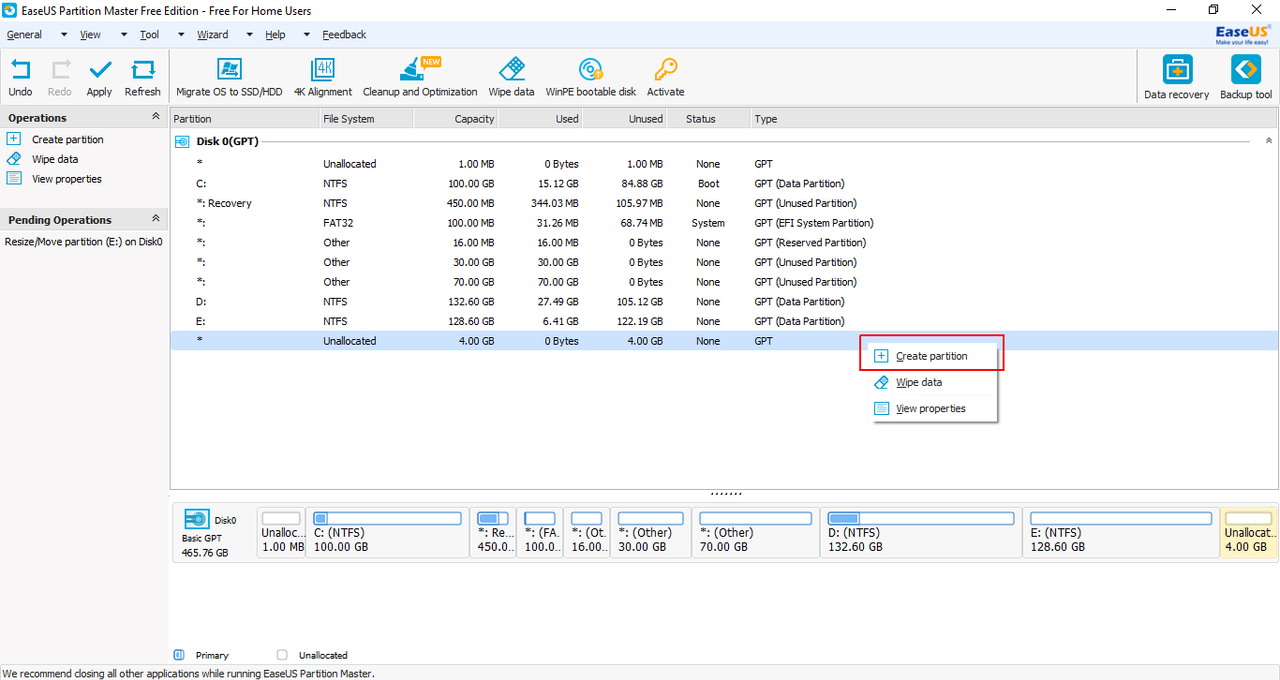Select the 1.00 MB unallocated row
1280x680 pixels.
click(724, 164)
